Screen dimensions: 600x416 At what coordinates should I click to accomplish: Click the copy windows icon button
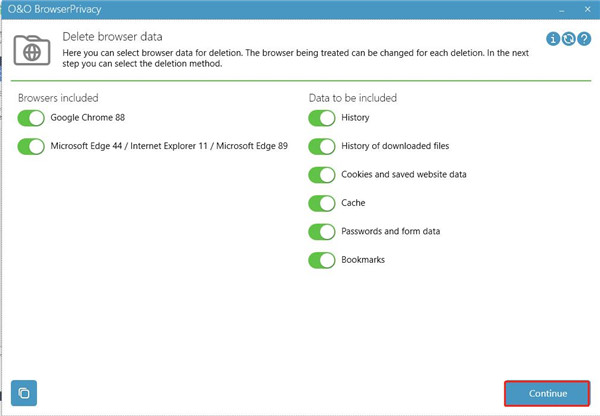pyautogui.click(x=24, y=393)
